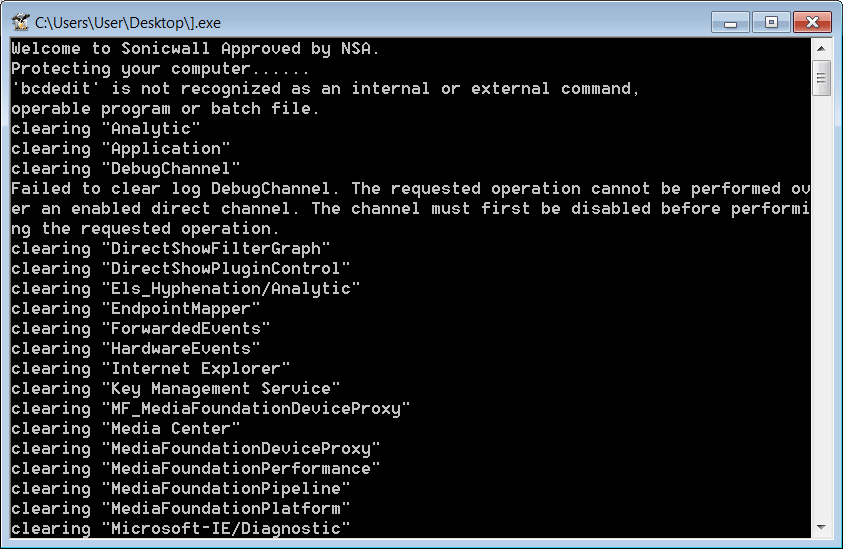Maximize the ].exe console window

[x=771, y=23]
